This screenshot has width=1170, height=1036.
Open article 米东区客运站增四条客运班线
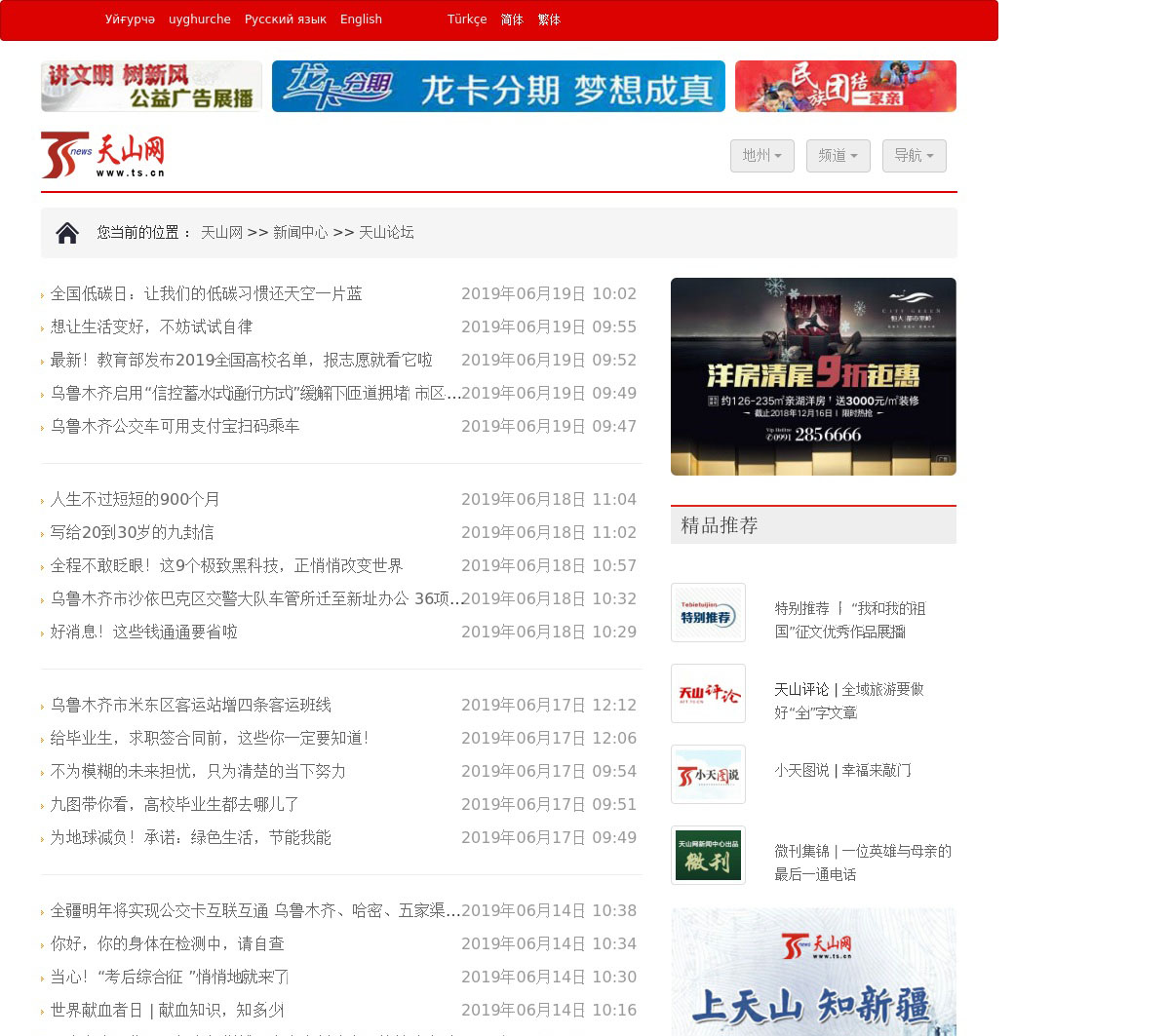191,706
